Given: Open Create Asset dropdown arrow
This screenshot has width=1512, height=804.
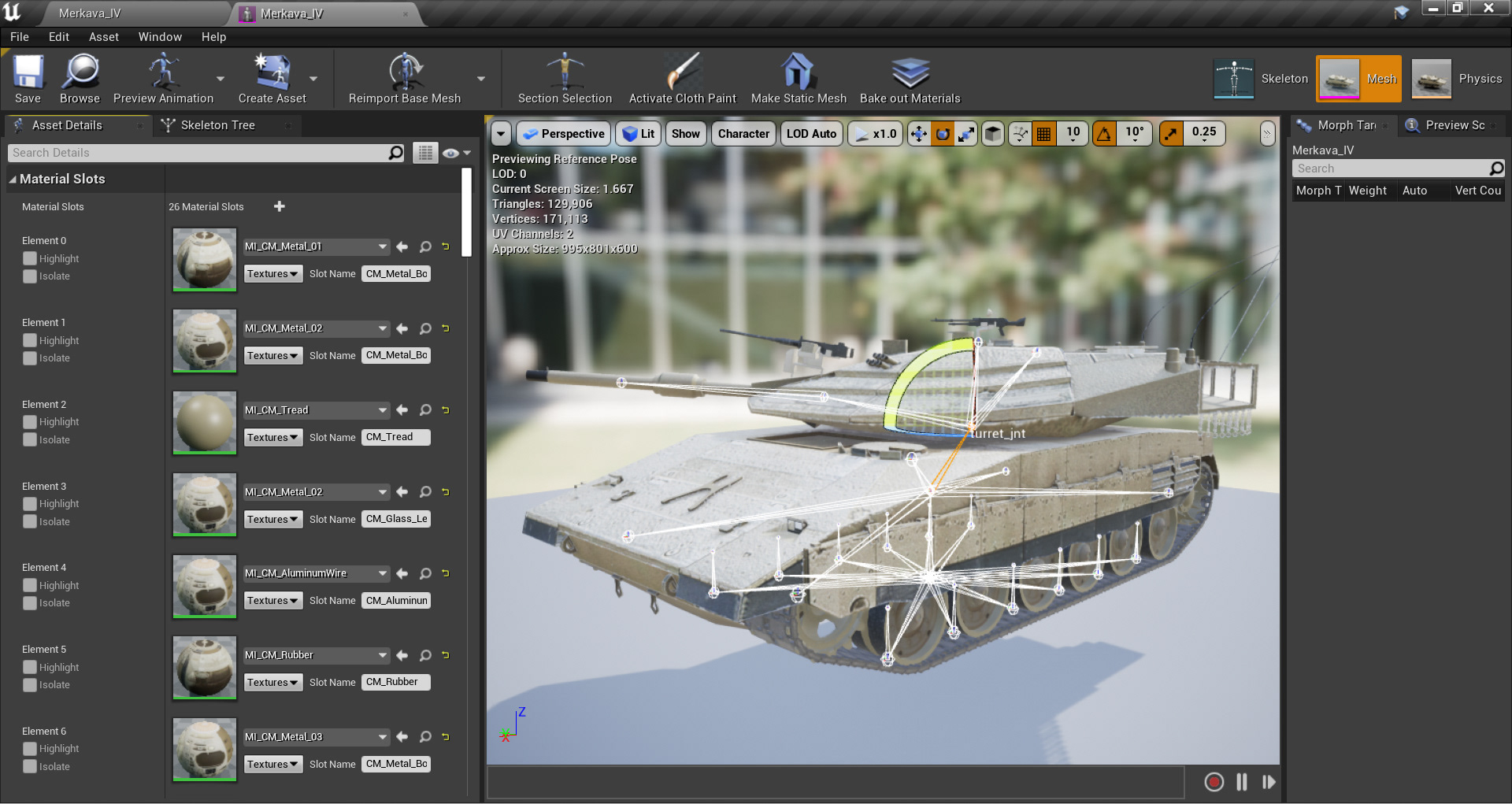Looking at the screenshot, I should pos(313,79).
